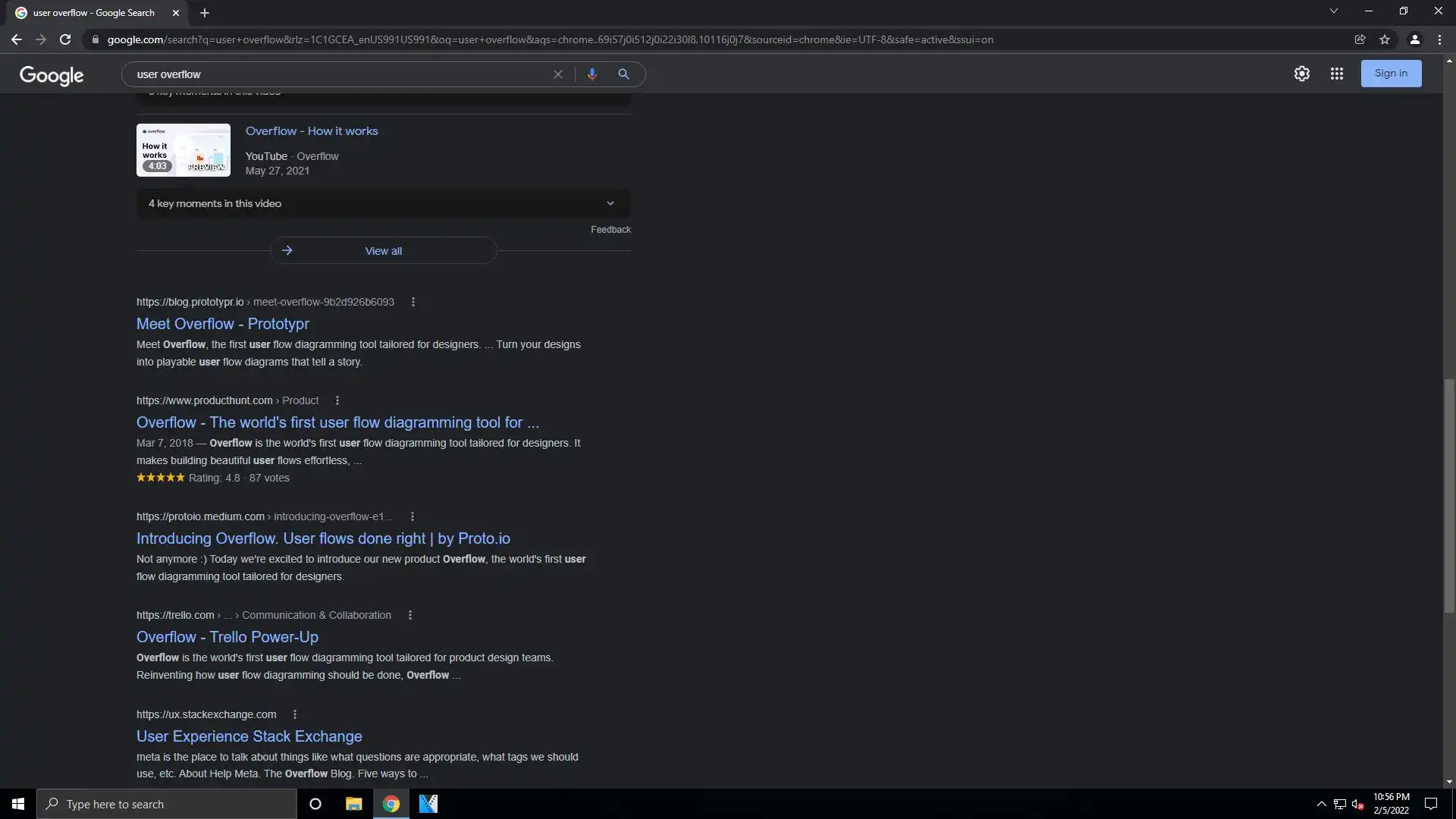Open Chrome's three-dot menu
1456x819 pixels.
click(x=1439, y=39)
